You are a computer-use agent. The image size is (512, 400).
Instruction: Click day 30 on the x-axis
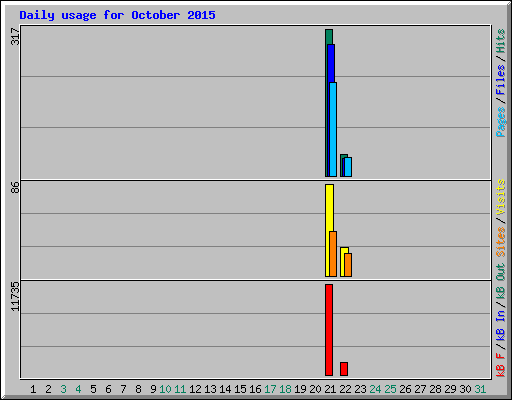(465, 389)
